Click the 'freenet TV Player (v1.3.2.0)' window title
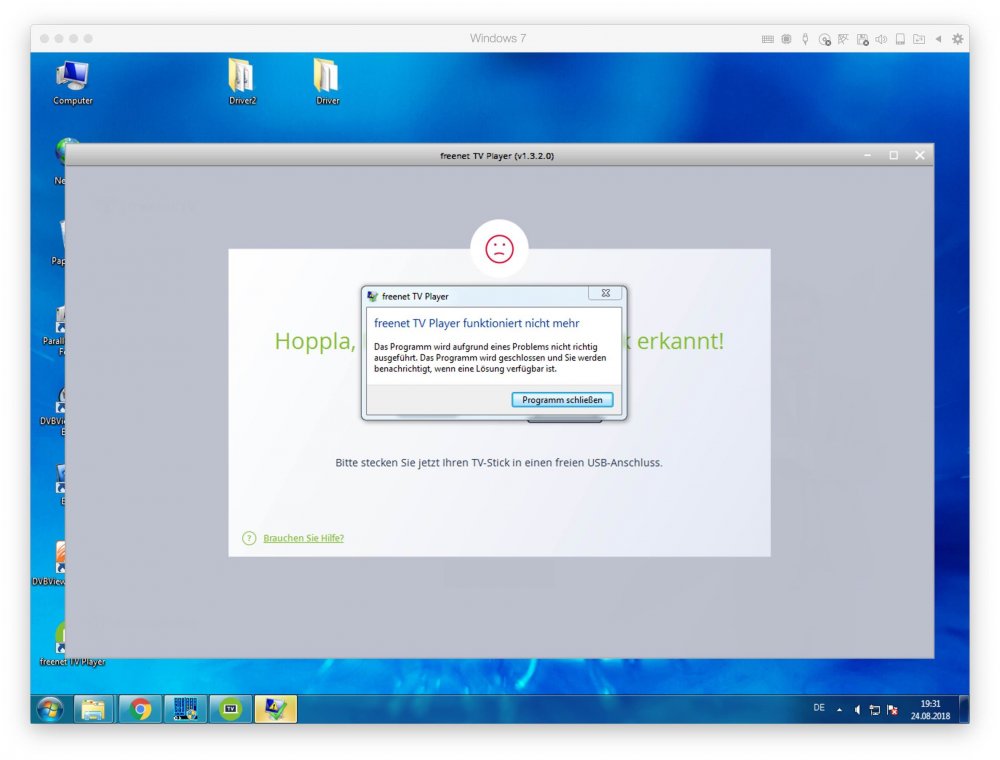The width and height of the screenshot is (1000, 760). (497, 156)
